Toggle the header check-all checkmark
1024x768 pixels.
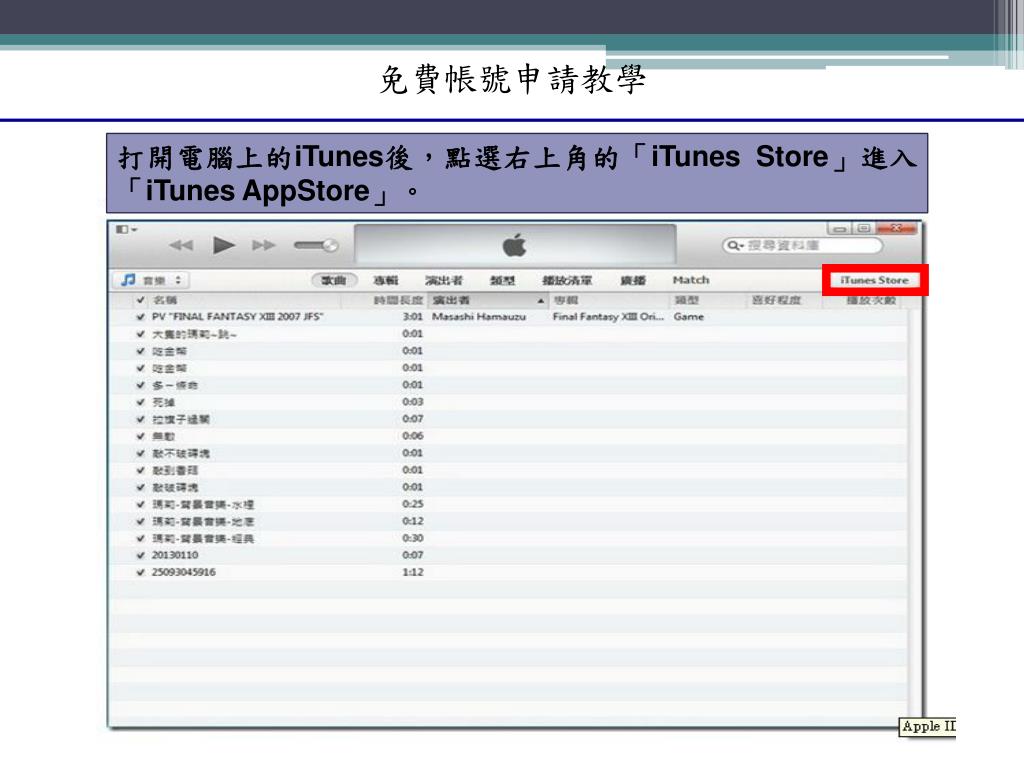pyautogui.click(x=140, y=300)
